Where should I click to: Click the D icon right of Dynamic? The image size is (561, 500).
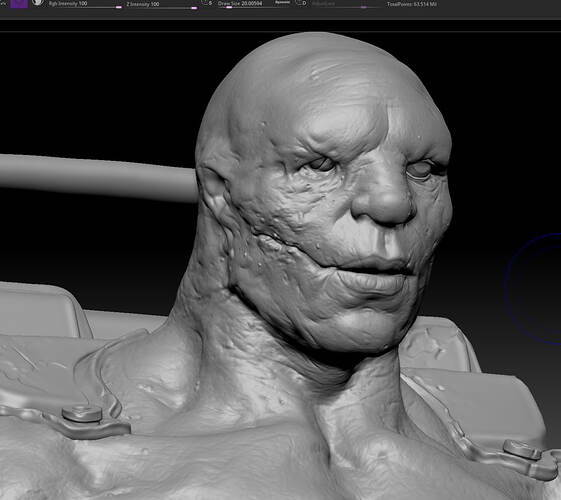tap(302, 3)
